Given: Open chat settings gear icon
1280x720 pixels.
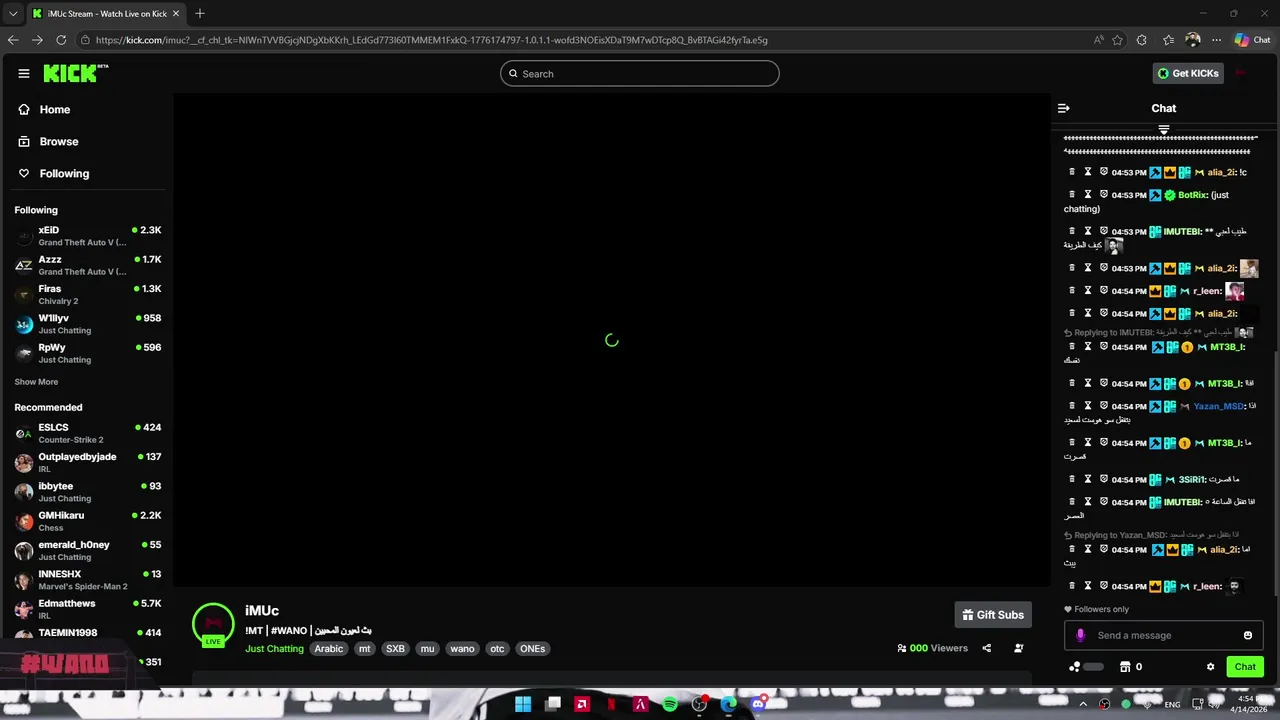Looking at the screenshot, I should point(1210,667).
